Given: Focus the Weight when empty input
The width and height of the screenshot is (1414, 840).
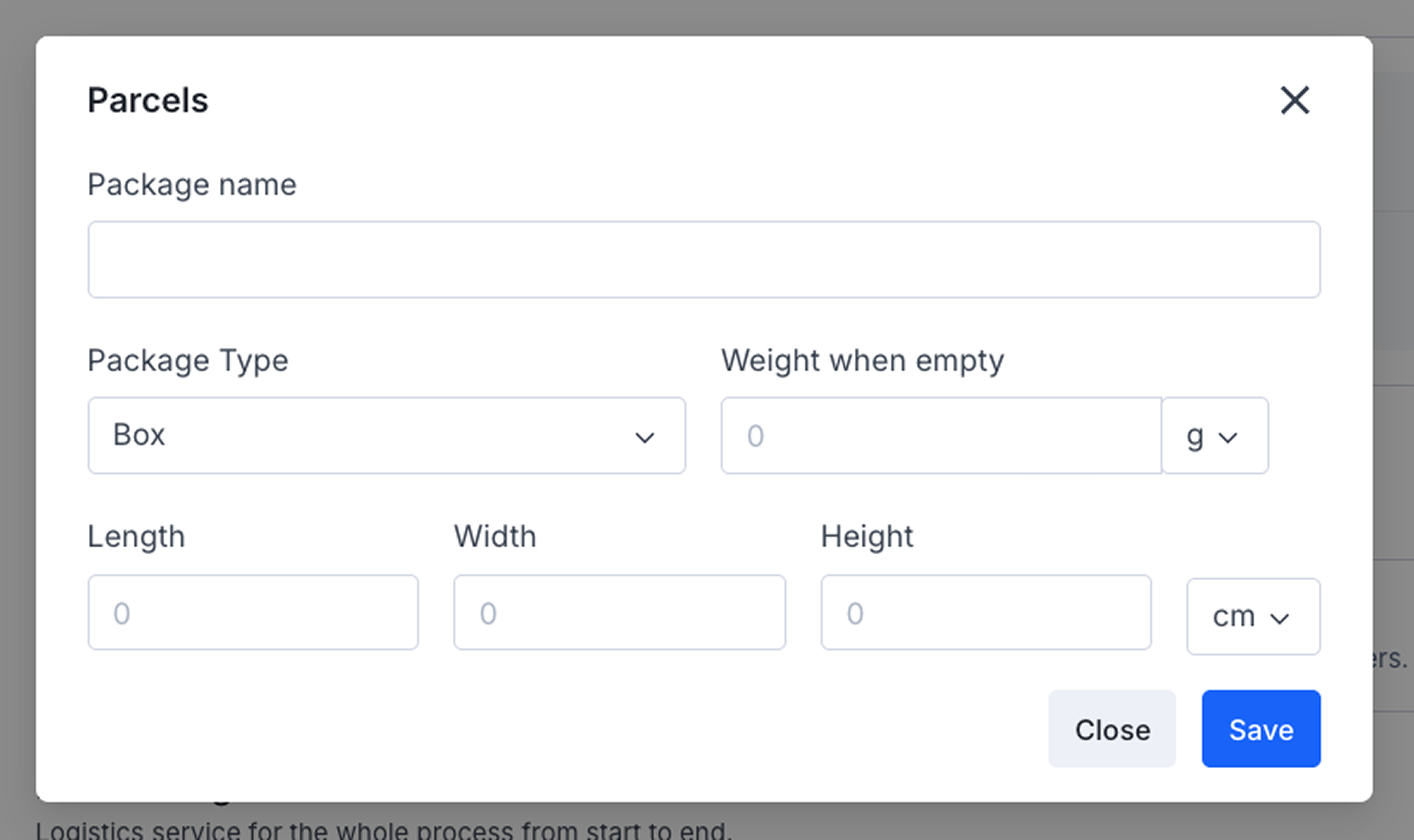Looking at the screenshot, I should [x=940, y=436].
